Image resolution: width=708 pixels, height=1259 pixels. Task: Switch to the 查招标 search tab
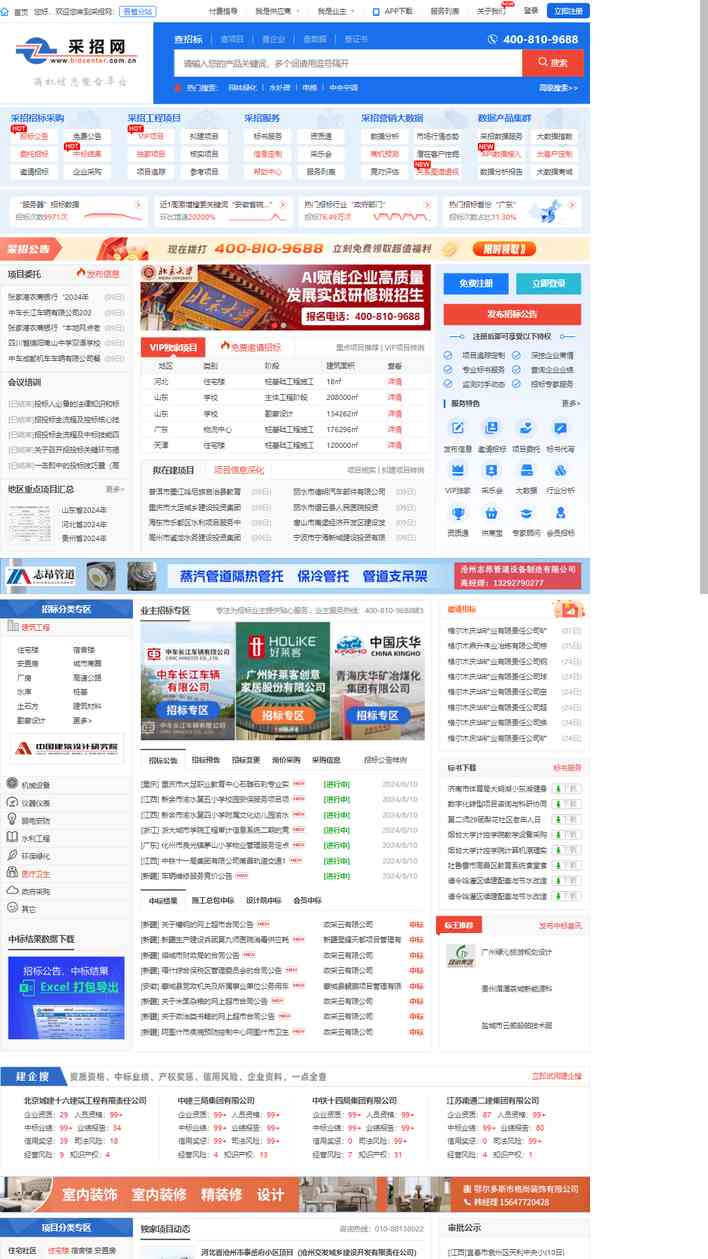189,39
